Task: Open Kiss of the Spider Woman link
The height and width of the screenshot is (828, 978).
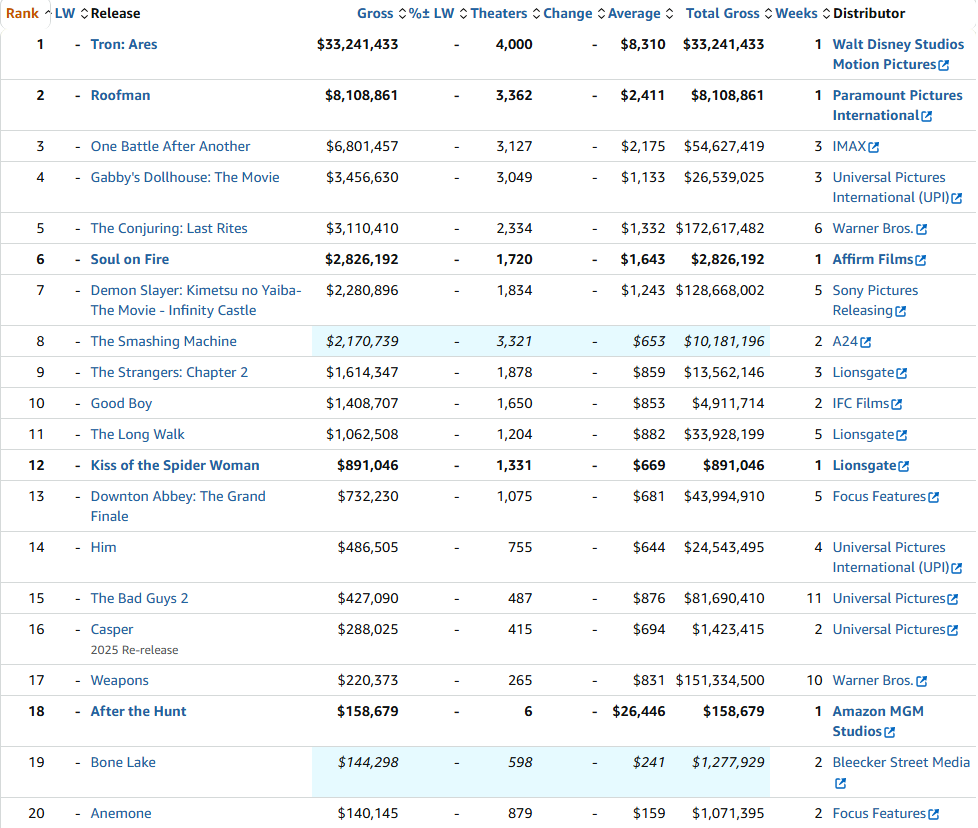Action: tap(175, 466)
